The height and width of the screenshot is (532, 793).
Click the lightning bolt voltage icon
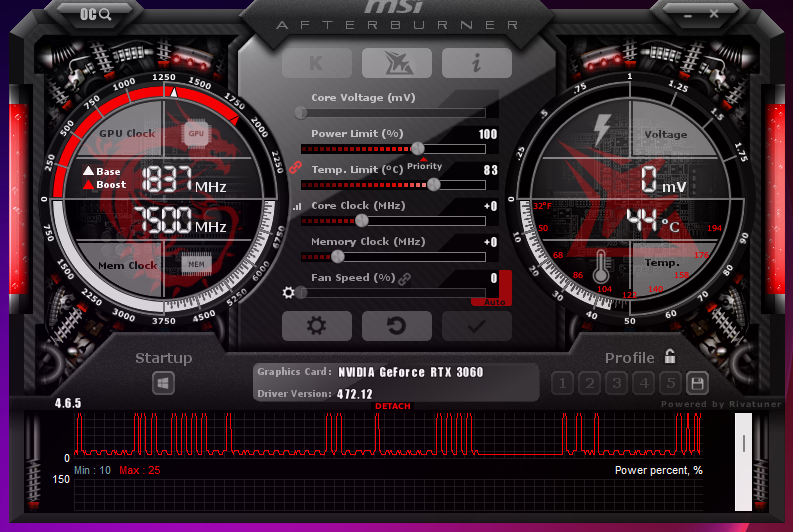click(602, 129)
